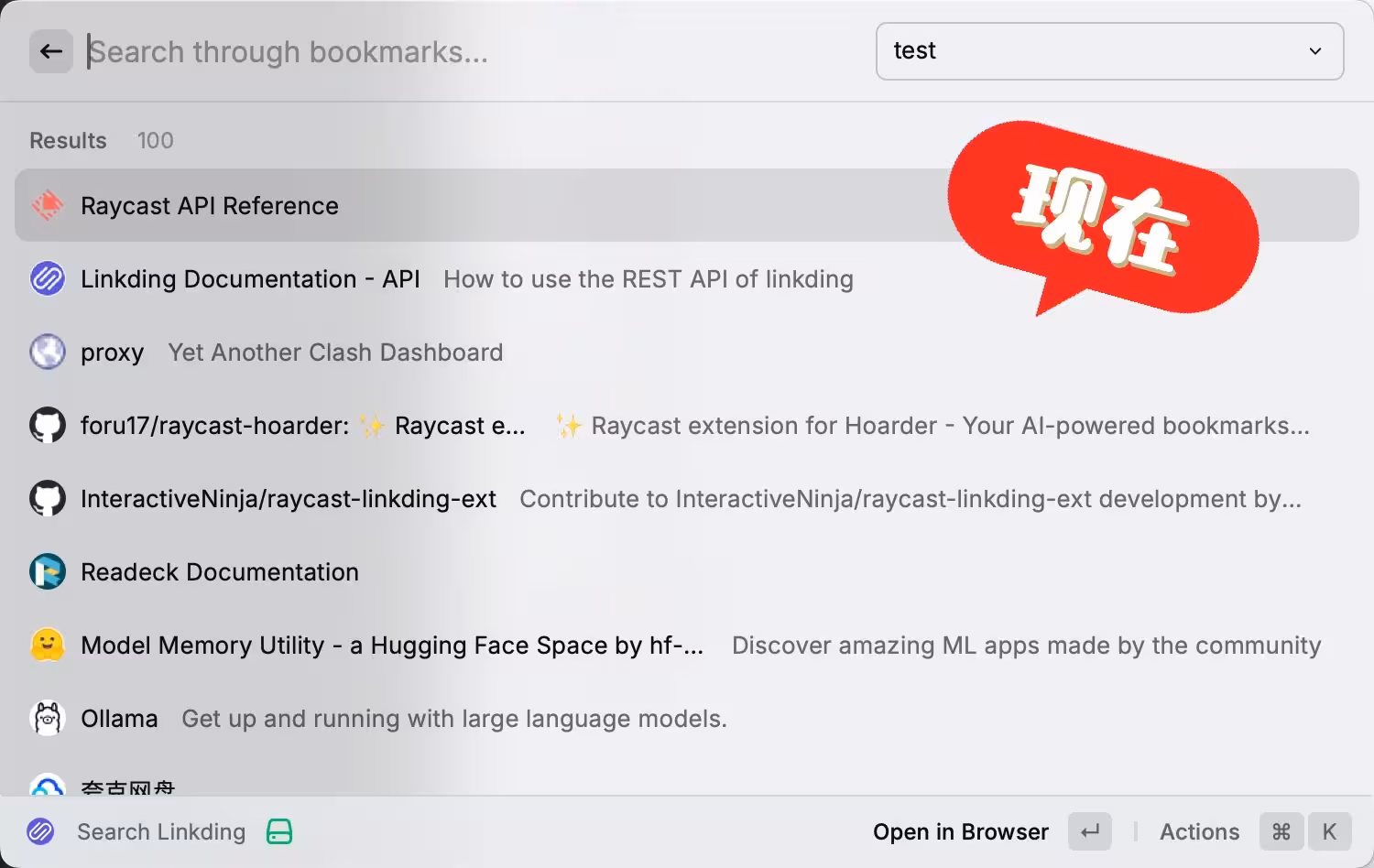Click 'Raycast extension for Hoarder' description

point(932,426)
